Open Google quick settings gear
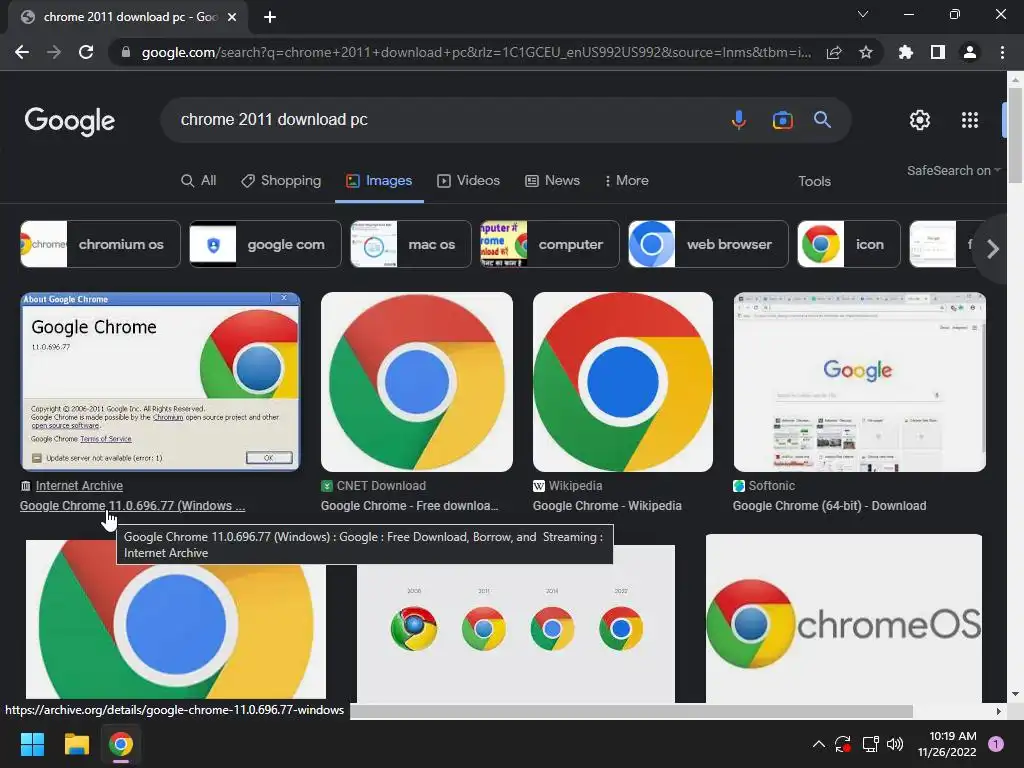This screenshot has width=1024, height=768. click(x=920, y=120)
